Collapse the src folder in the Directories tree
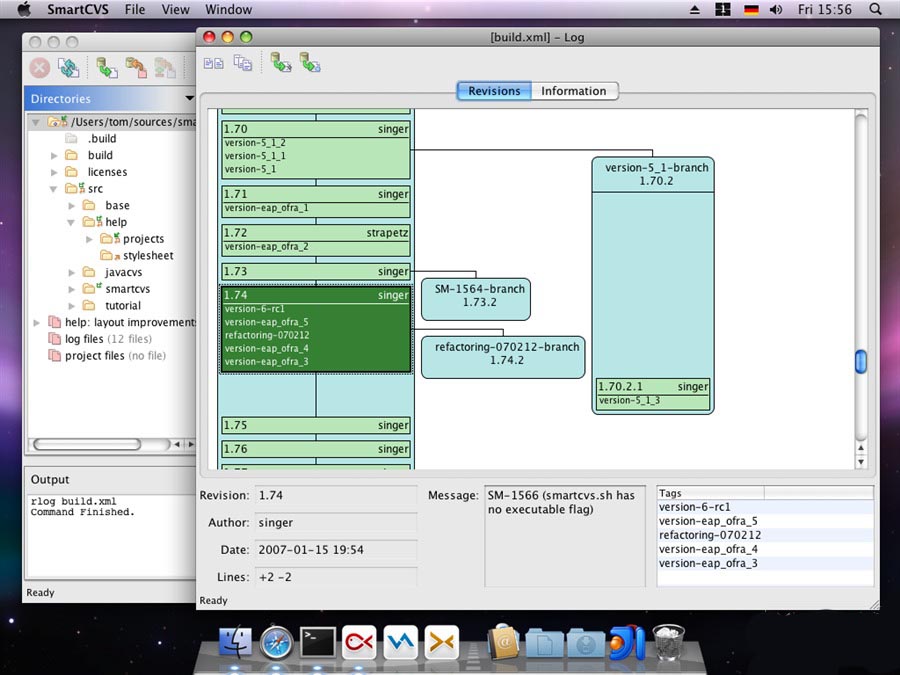Image resolution: width=900 pixels, height=675 pixels. point(55,189)
